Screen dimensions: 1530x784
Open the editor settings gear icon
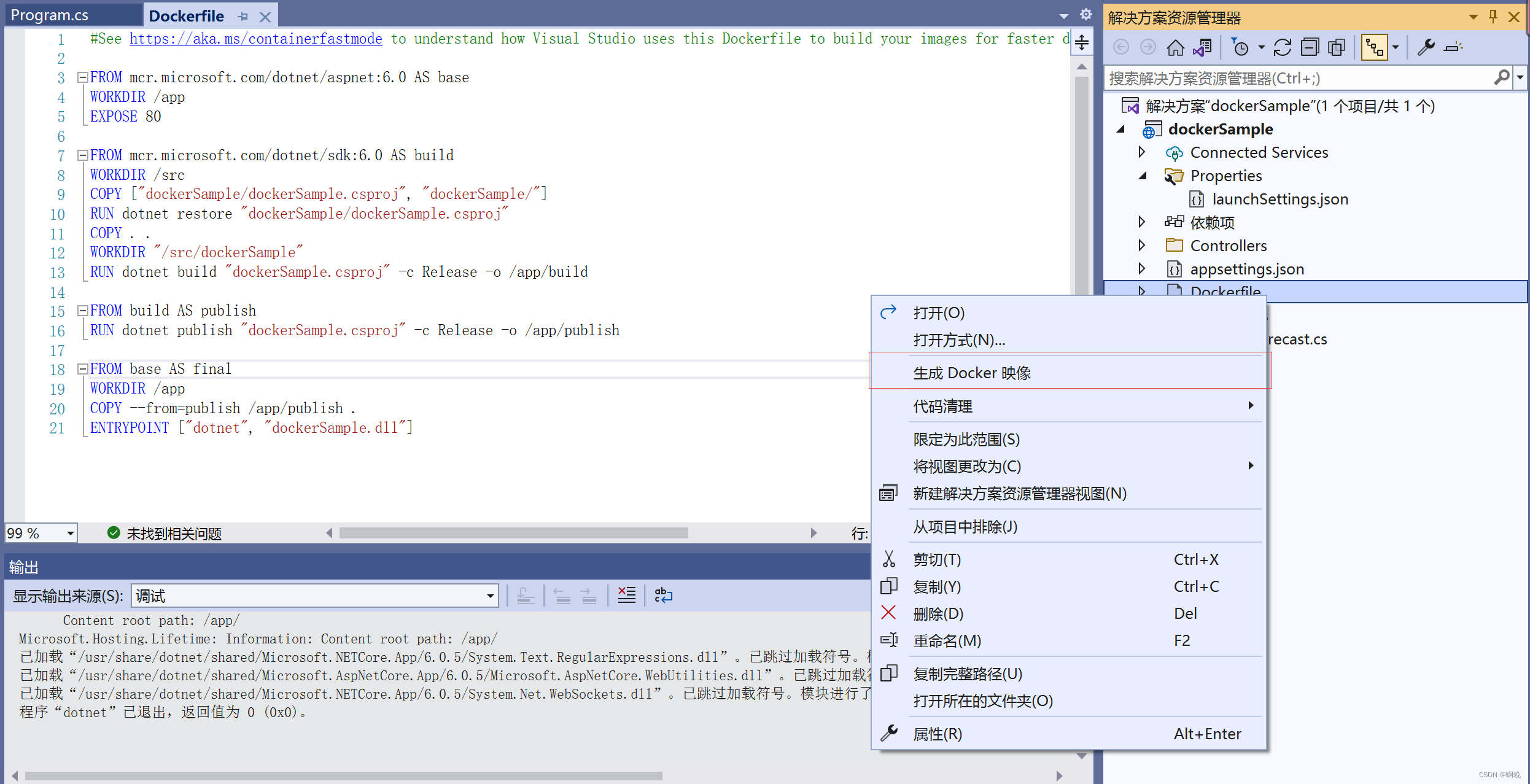(x=1086, y=14)
